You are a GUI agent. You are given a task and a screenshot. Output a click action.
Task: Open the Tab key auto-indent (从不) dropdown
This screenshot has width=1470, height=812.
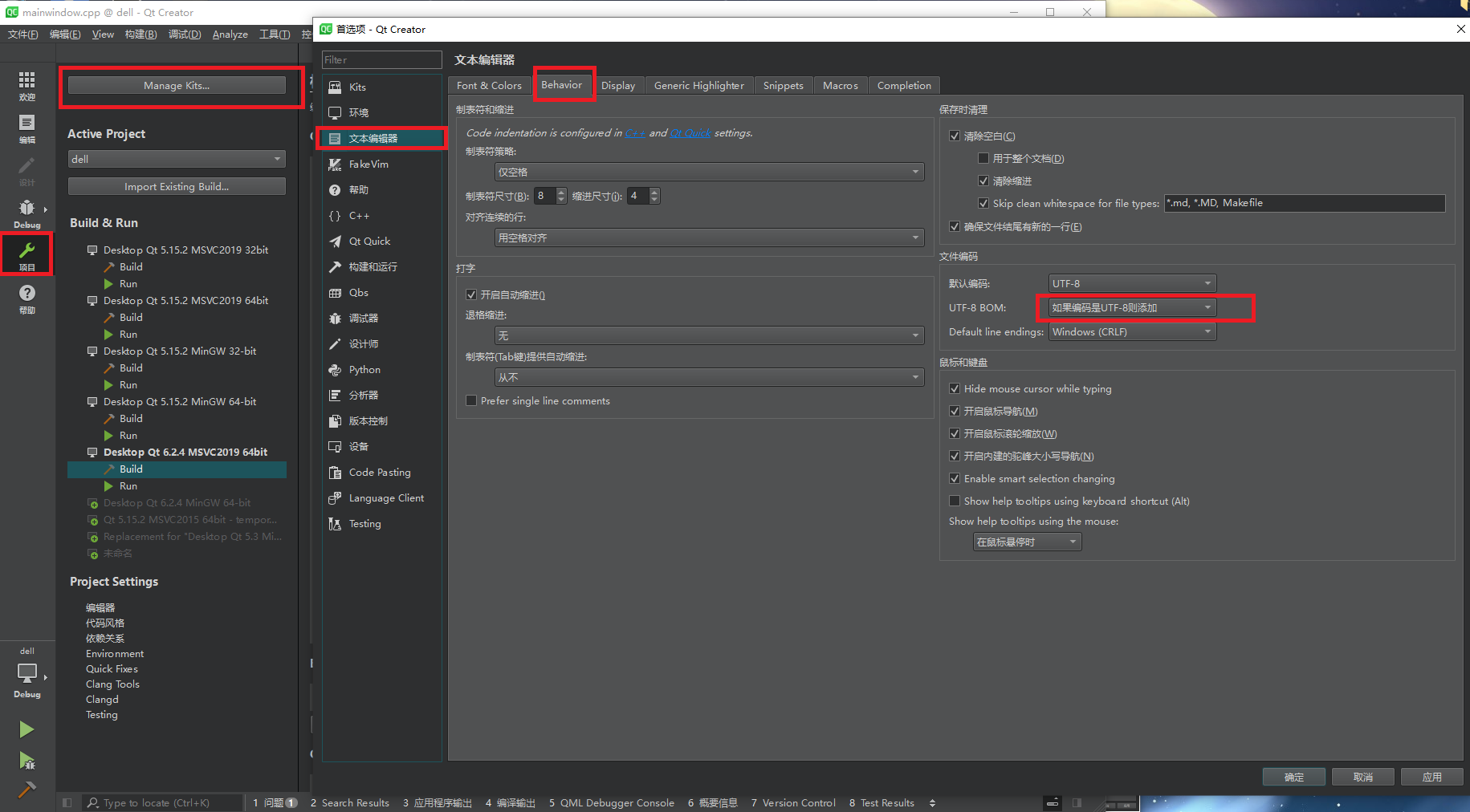click(x=709, y=377)
